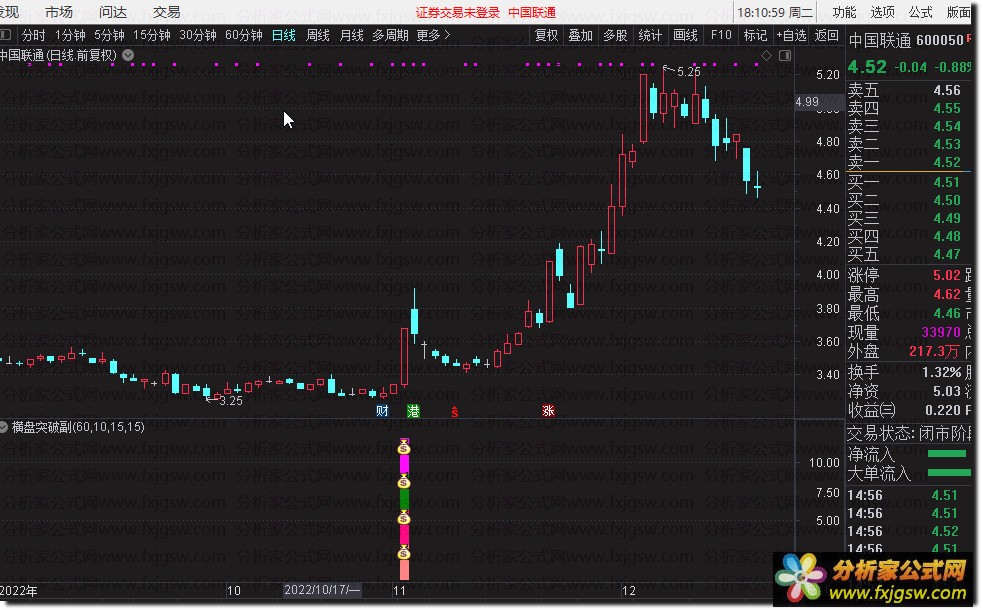Click the bottom money bag signal icon
This screenshot has height=610, width=983.
click(404, 553)
